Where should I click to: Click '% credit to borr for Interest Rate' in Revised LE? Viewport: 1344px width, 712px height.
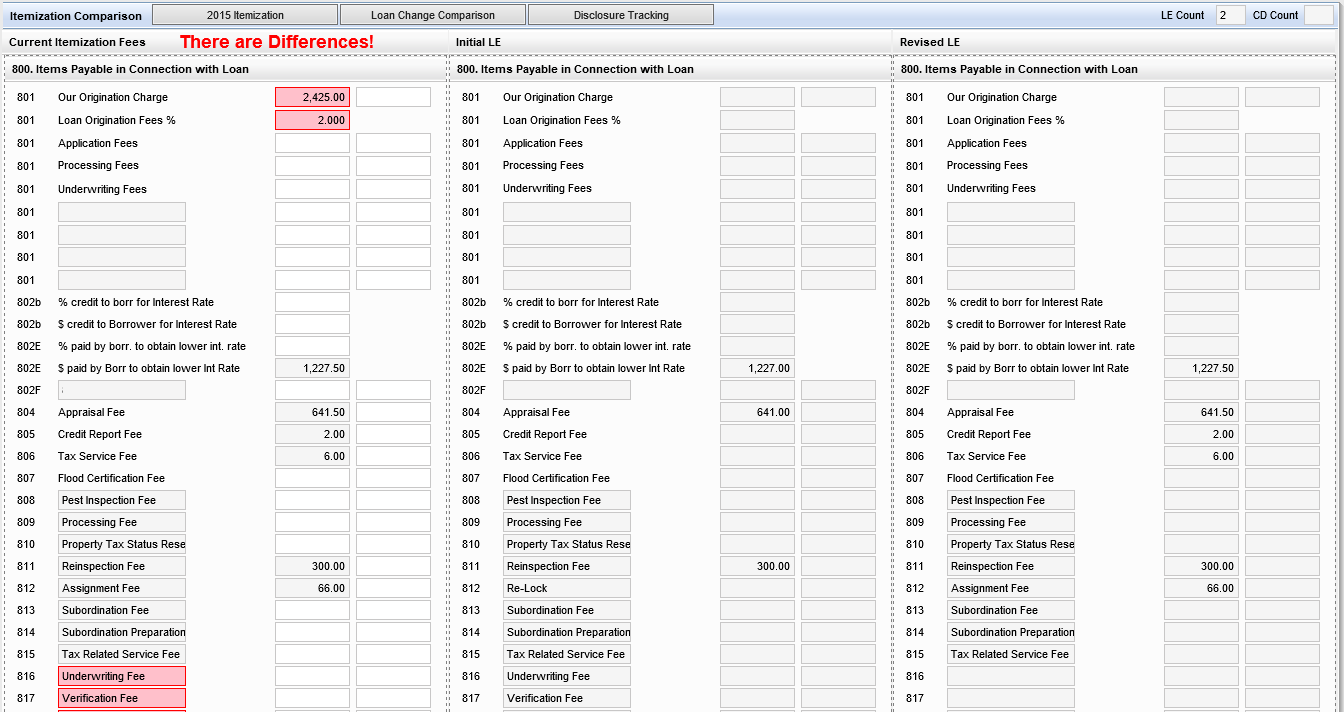point(1025,302)
